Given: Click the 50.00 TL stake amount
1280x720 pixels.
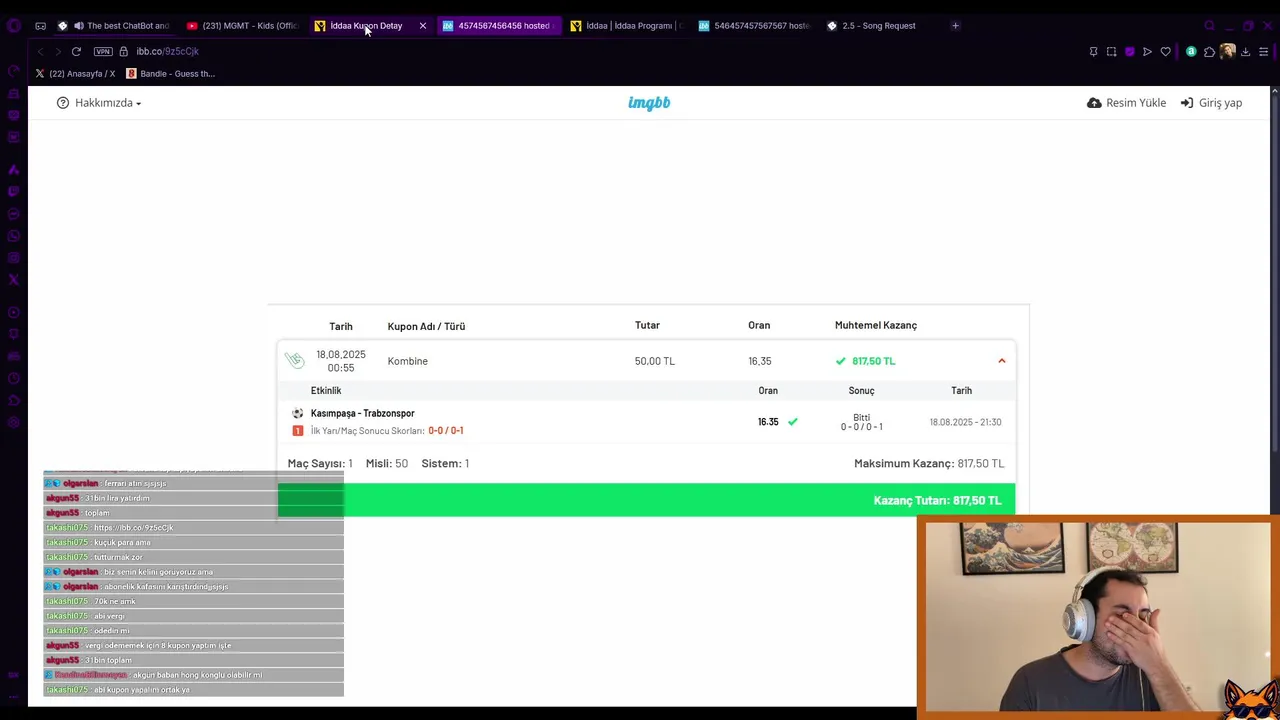Looking at the screenshot, I should click(654, 361).
